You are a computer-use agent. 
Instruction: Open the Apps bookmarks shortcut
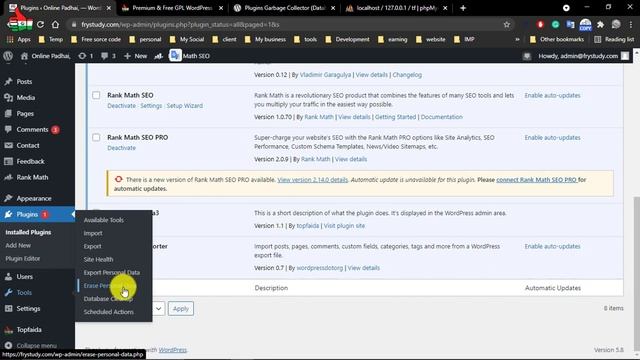(18, 40)
